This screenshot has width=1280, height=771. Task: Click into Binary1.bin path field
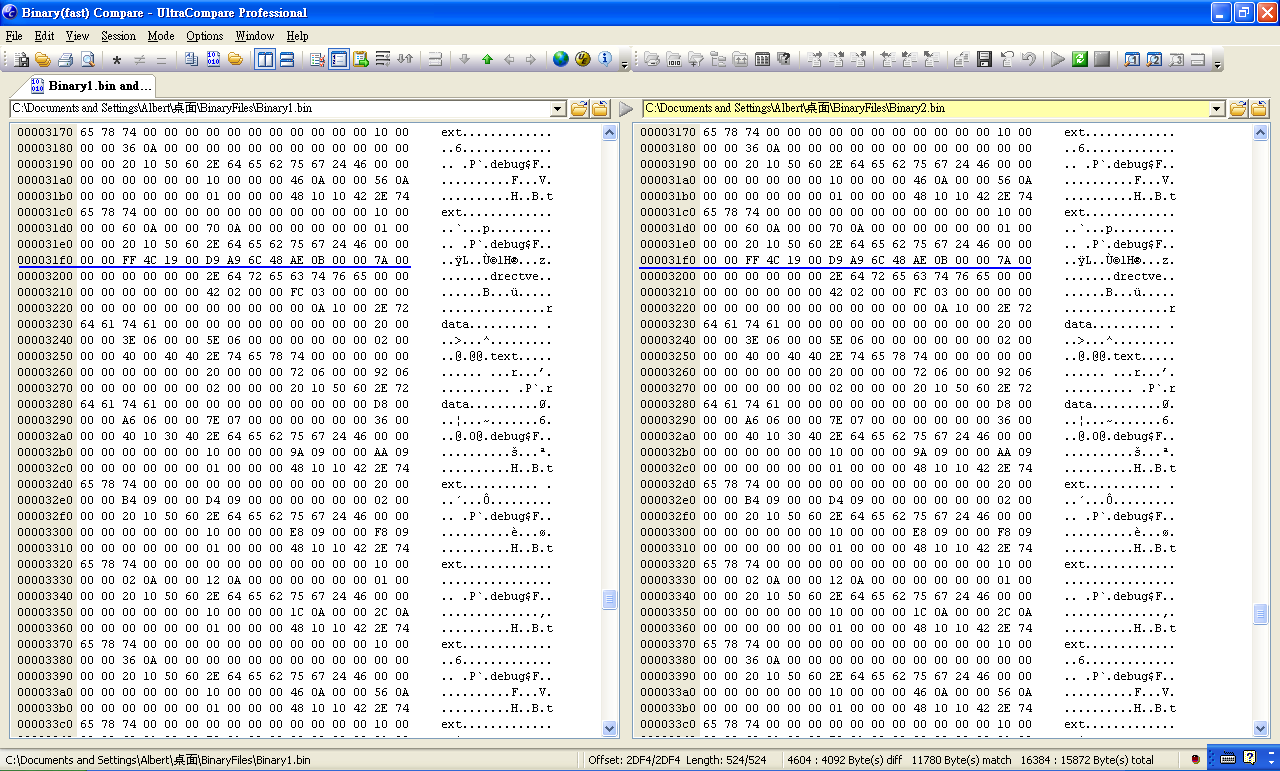click(x=280, y=109)
